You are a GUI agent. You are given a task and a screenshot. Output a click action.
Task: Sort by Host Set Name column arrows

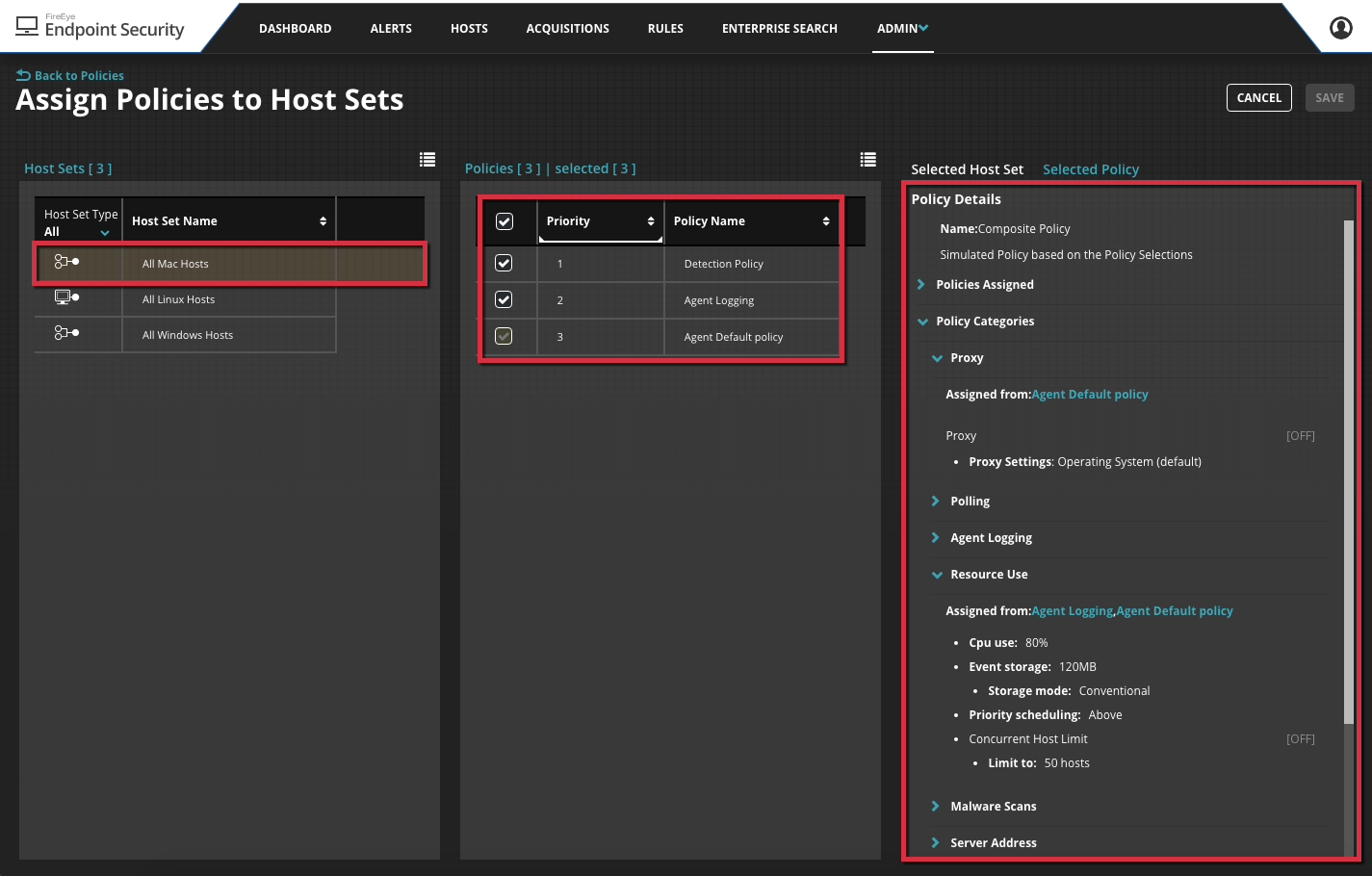(x=324, y=221)
